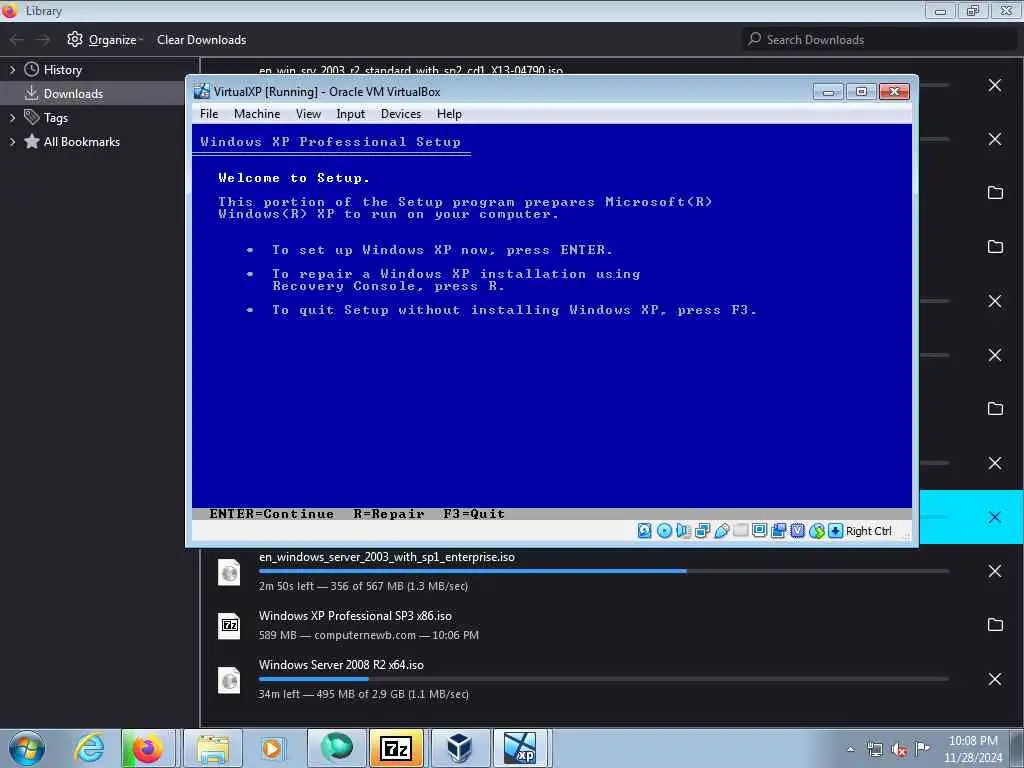Image resolution: width=1024 pixels, height=768 pixels.
Task: Click the 'Right Ctrl' host key label
Action: tap(869, 531)
